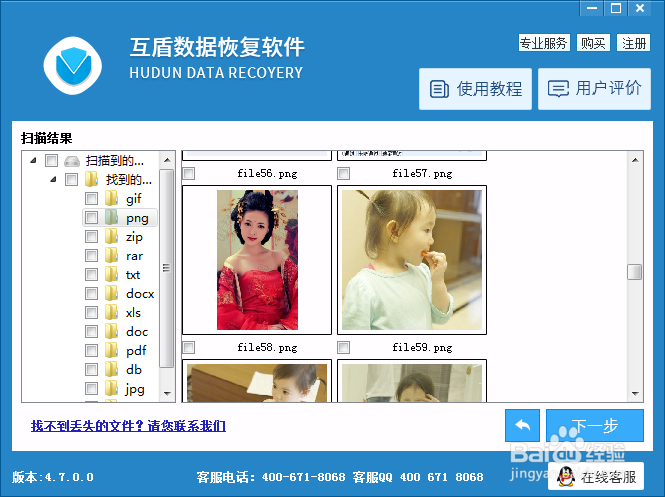Click the Hudun shield logo icon
Screen dimensions: 665x497
click(x=73, y=66)
